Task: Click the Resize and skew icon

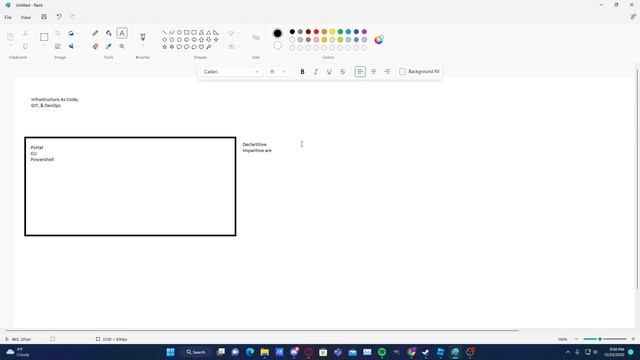Action: [x=58, y=47]
